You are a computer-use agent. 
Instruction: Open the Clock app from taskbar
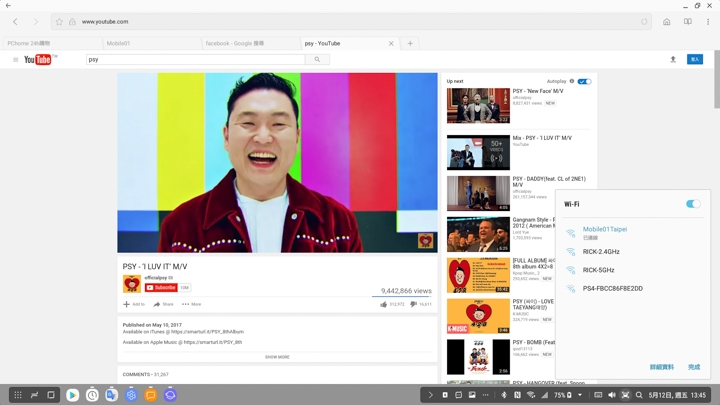[92, 395]
